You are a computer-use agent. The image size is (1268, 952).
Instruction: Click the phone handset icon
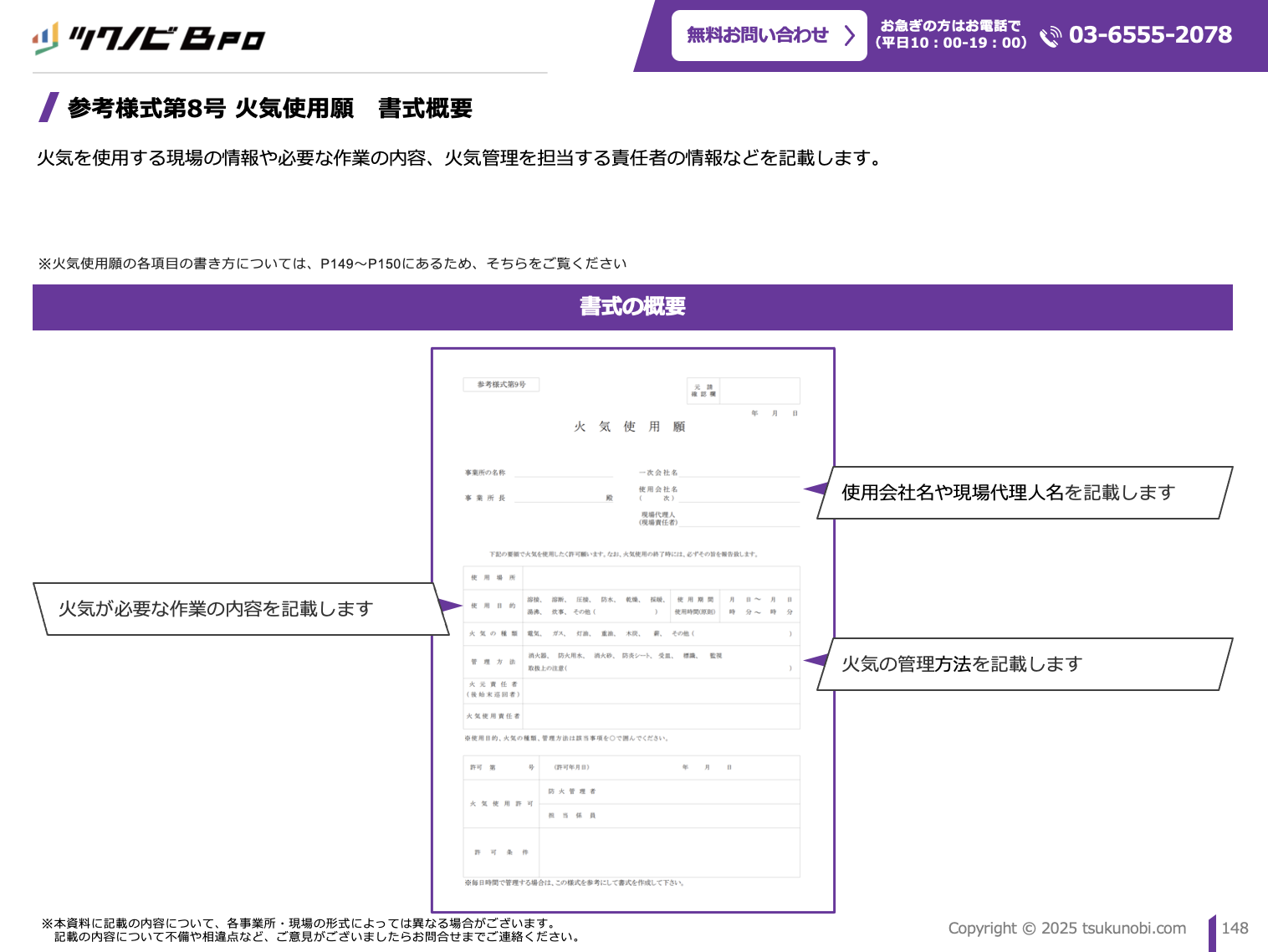tap(1050, 36)
